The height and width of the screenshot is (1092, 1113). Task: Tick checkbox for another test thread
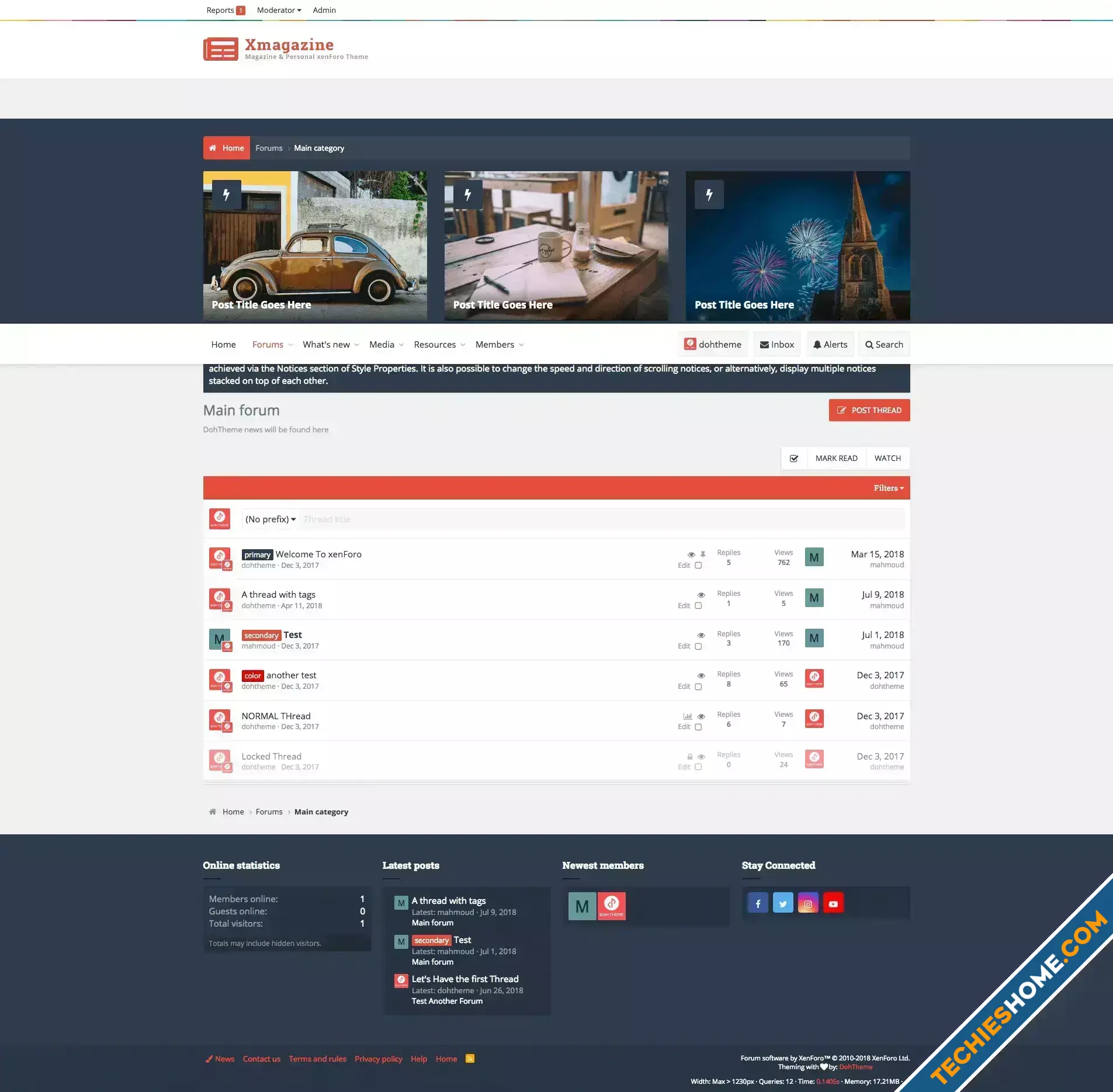(x=698, y=687)
